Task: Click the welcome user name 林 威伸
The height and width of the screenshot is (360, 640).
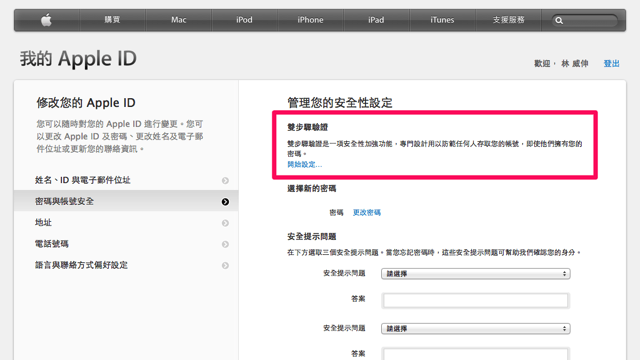Action: [x=575, y=64]
